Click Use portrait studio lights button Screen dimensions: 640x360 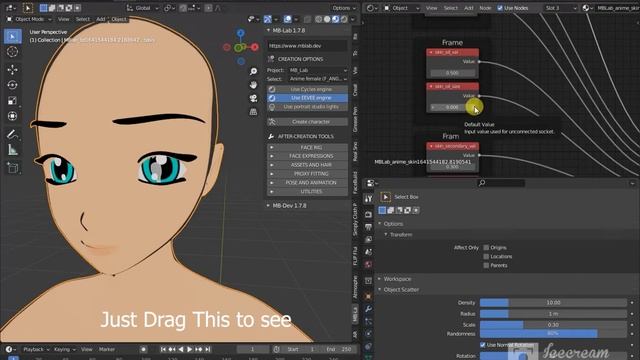coord(307,107)
